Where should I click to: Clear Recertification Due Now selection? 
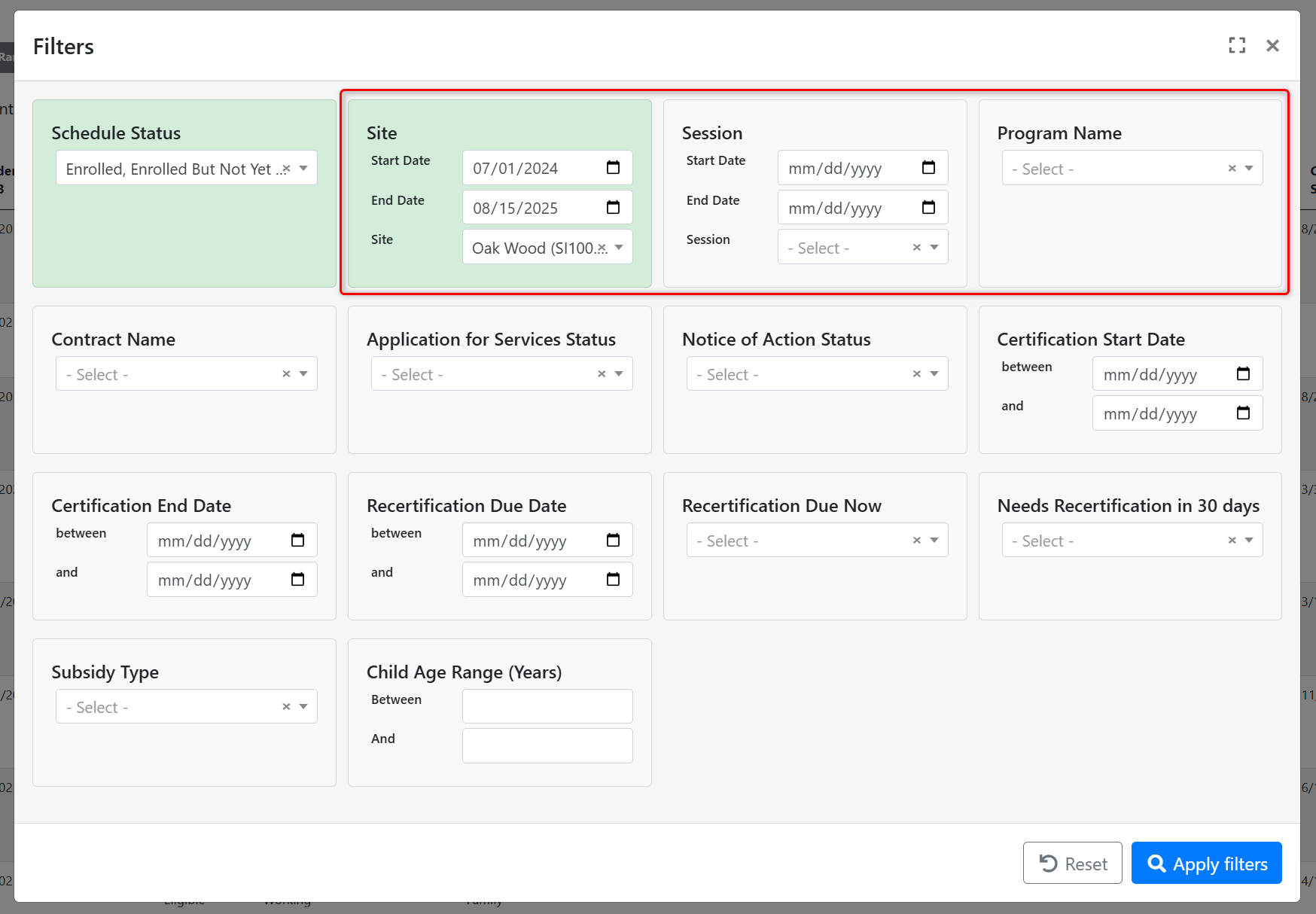pyautogui.click(x=917, y=541)
